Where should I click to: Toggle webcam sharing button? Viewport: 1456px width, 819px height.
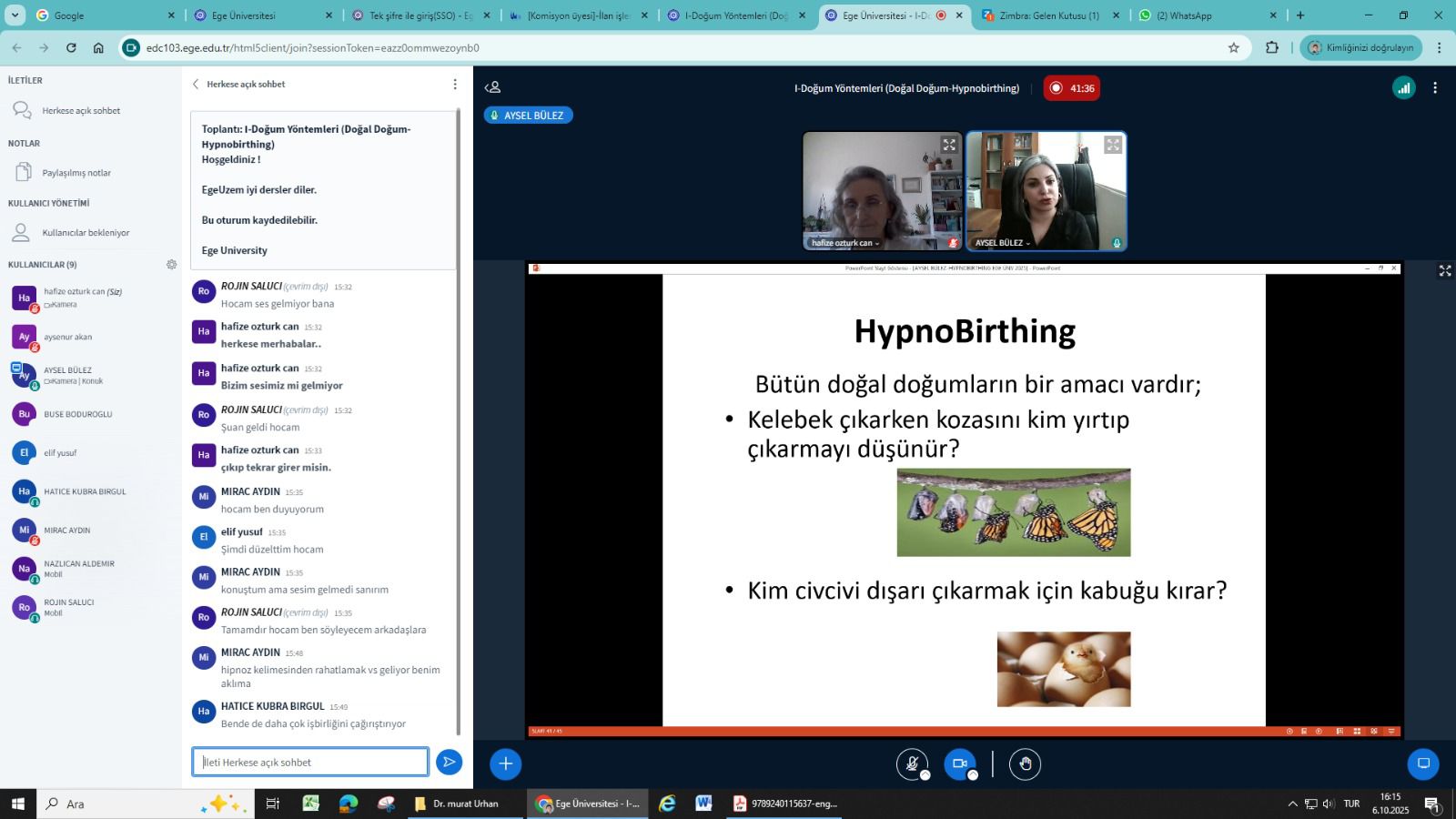(x=959, y=763)
